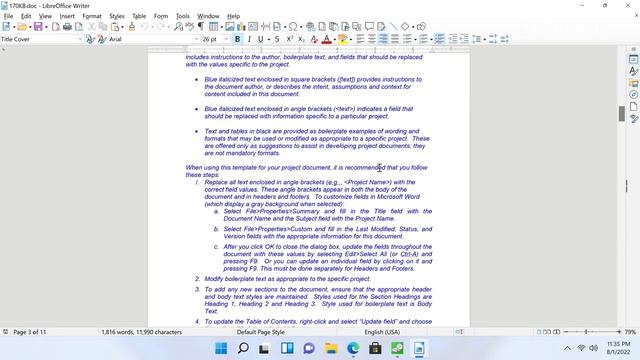Open sidebar Navigator compass icon
The width and height of the screenshot is (640, 360).
(633, 95)
